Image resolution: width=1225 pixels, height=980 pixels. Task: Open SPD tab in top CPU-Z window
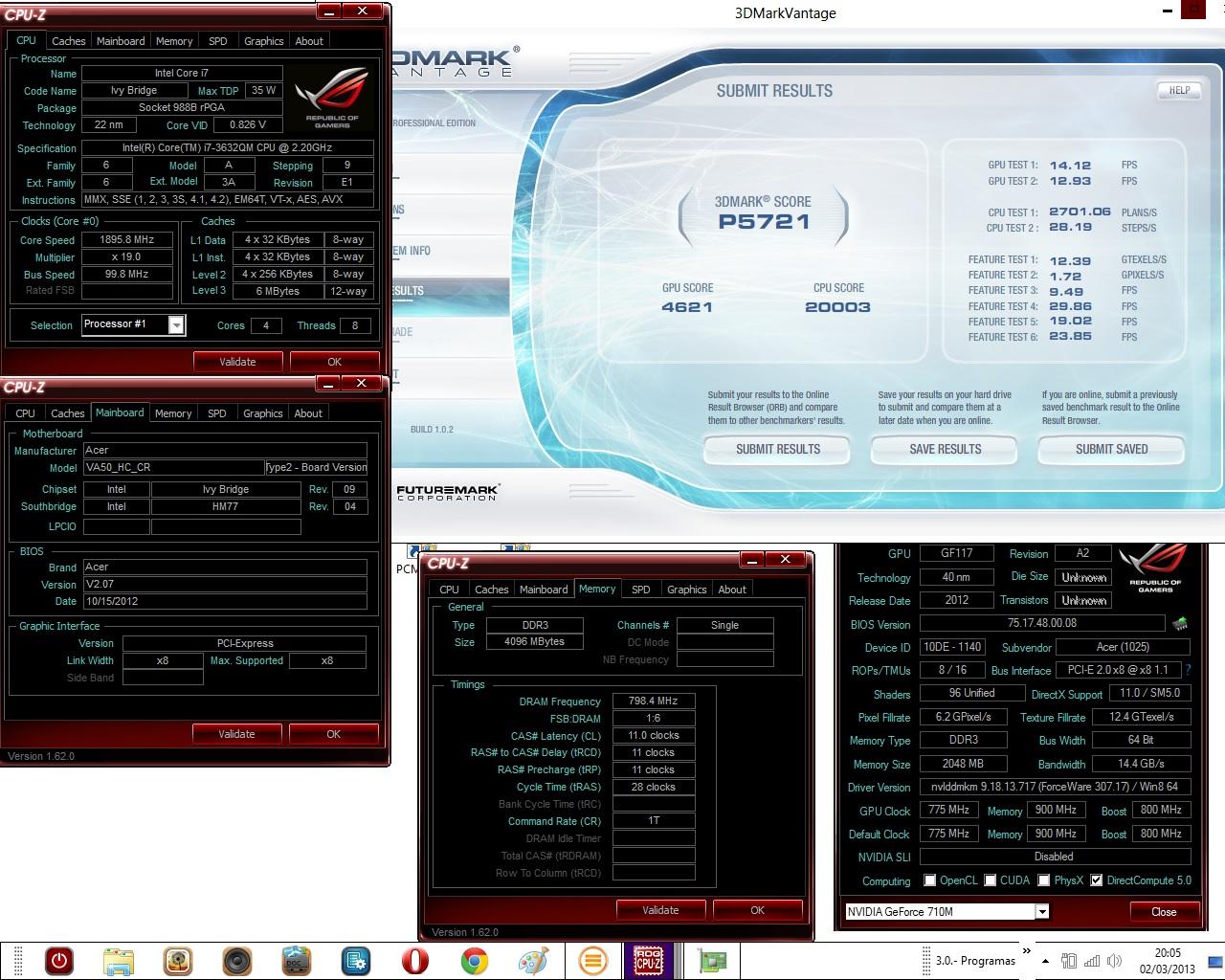[x=218, y=41]
